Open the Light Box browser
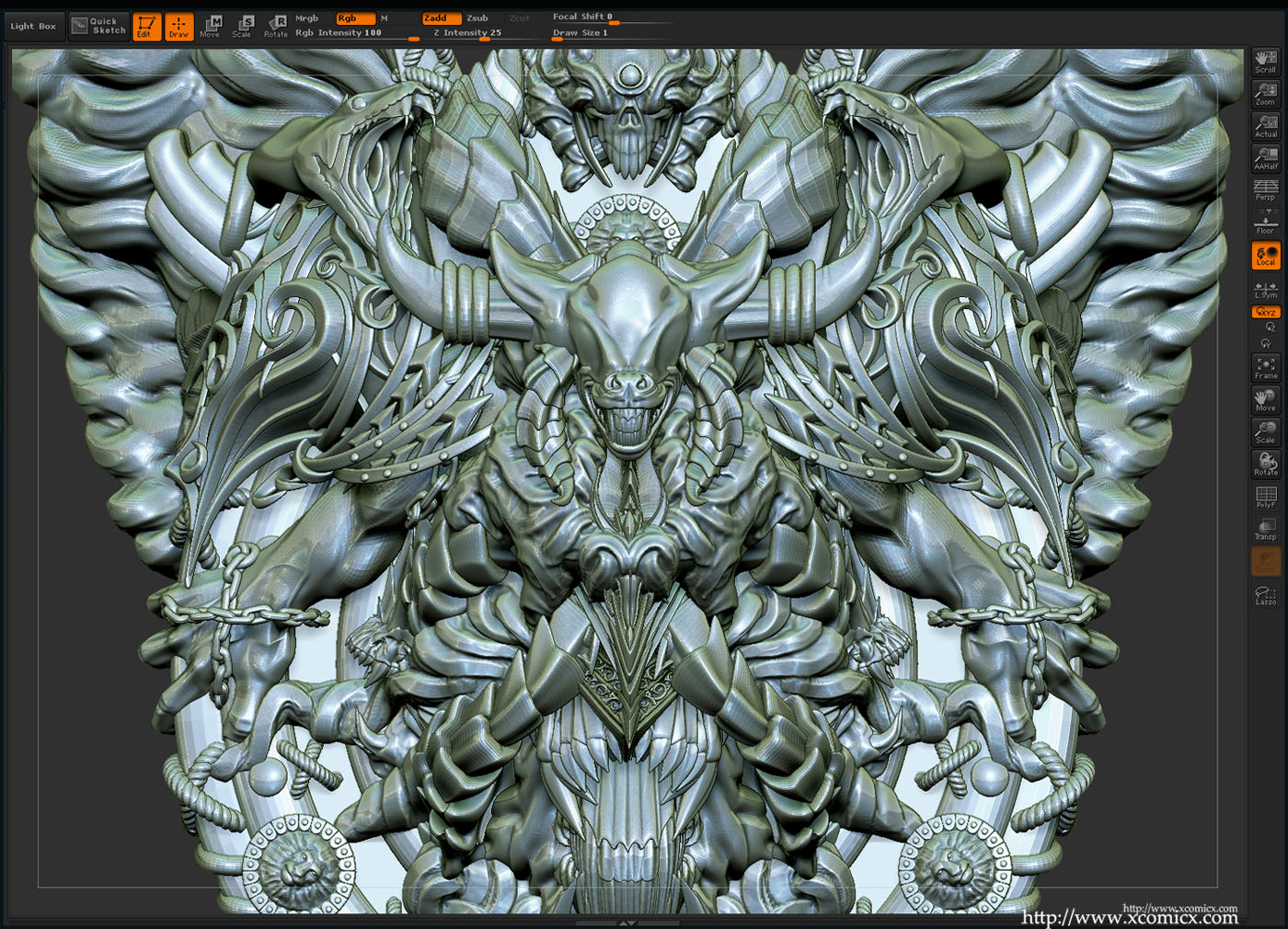The height and width of the screenshot is (929, 1288). click(x=33, y=27)
